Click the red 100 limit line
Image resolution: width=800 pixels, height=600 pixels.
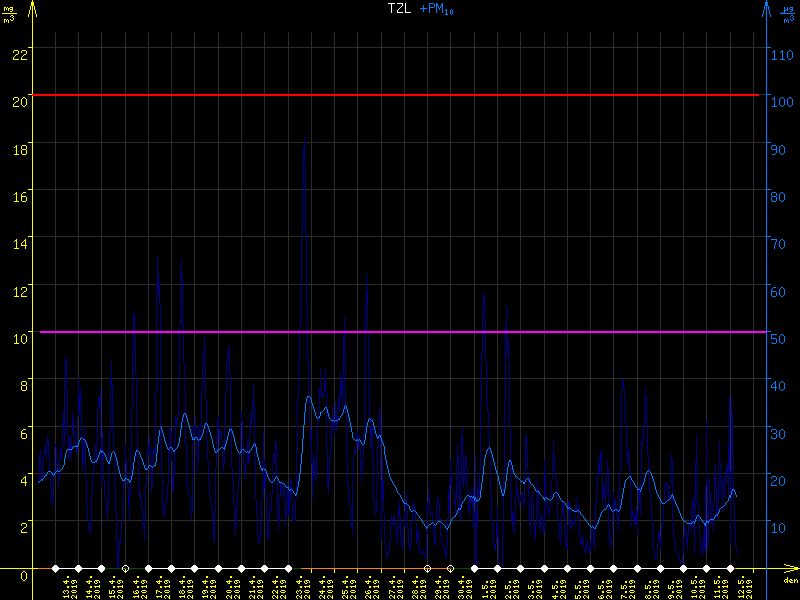pyautogui.click(x=400, y=95)
